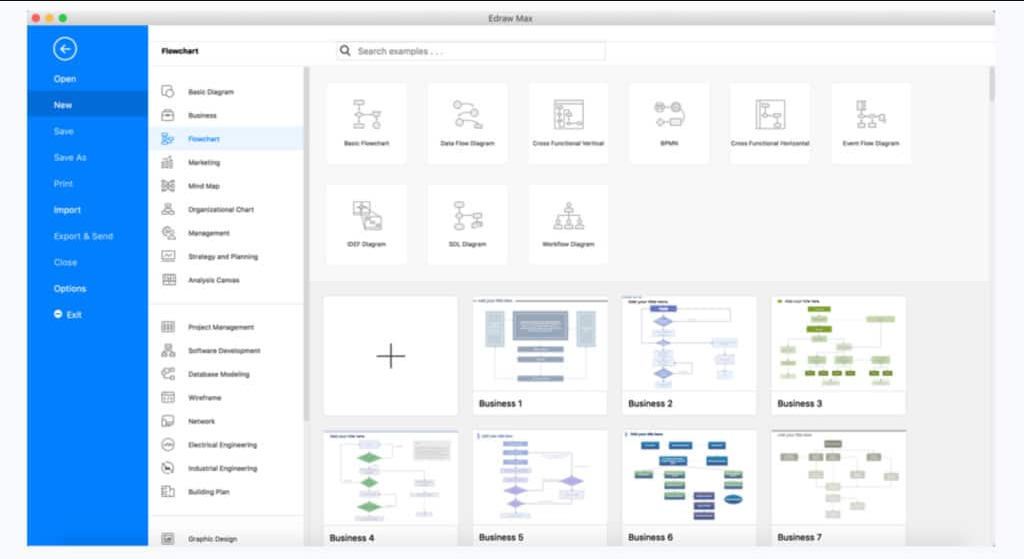Image resolution: width=1024 pixels, height=559 pixels.
Task: Click the search magnifier icon
Action: coord(345,50)
